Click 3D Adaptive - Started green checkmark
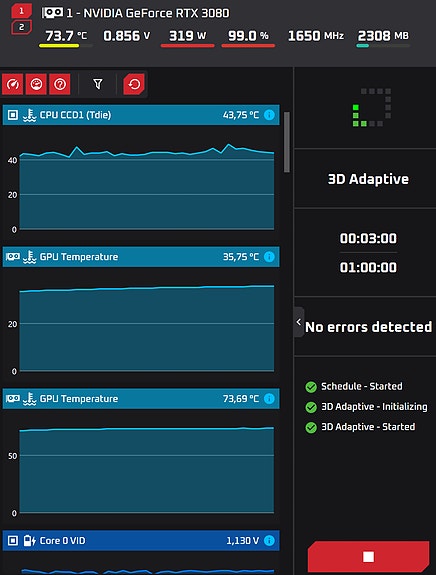Viewport: 436px width, 575px height. (311, 427)
